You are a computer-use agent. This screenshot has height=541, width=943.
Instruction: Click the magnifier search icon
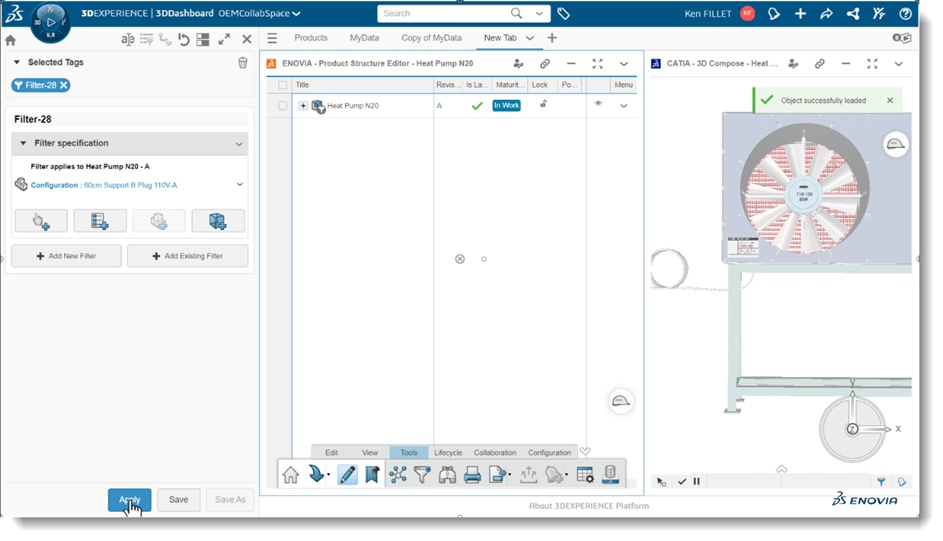point(516,13)
